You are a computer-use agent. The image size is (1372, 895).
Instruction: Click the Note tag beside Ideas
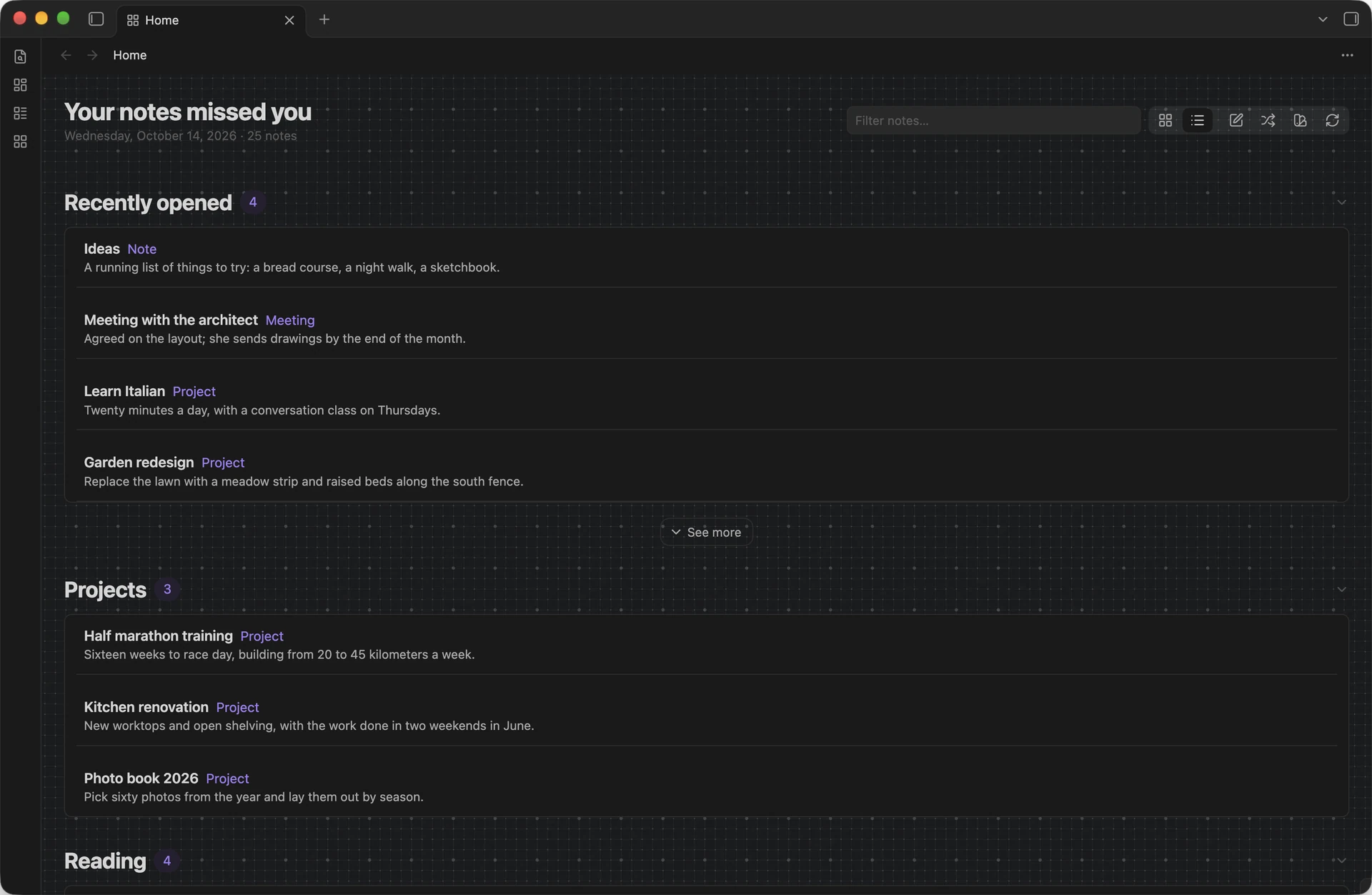(x=141, y=249)
